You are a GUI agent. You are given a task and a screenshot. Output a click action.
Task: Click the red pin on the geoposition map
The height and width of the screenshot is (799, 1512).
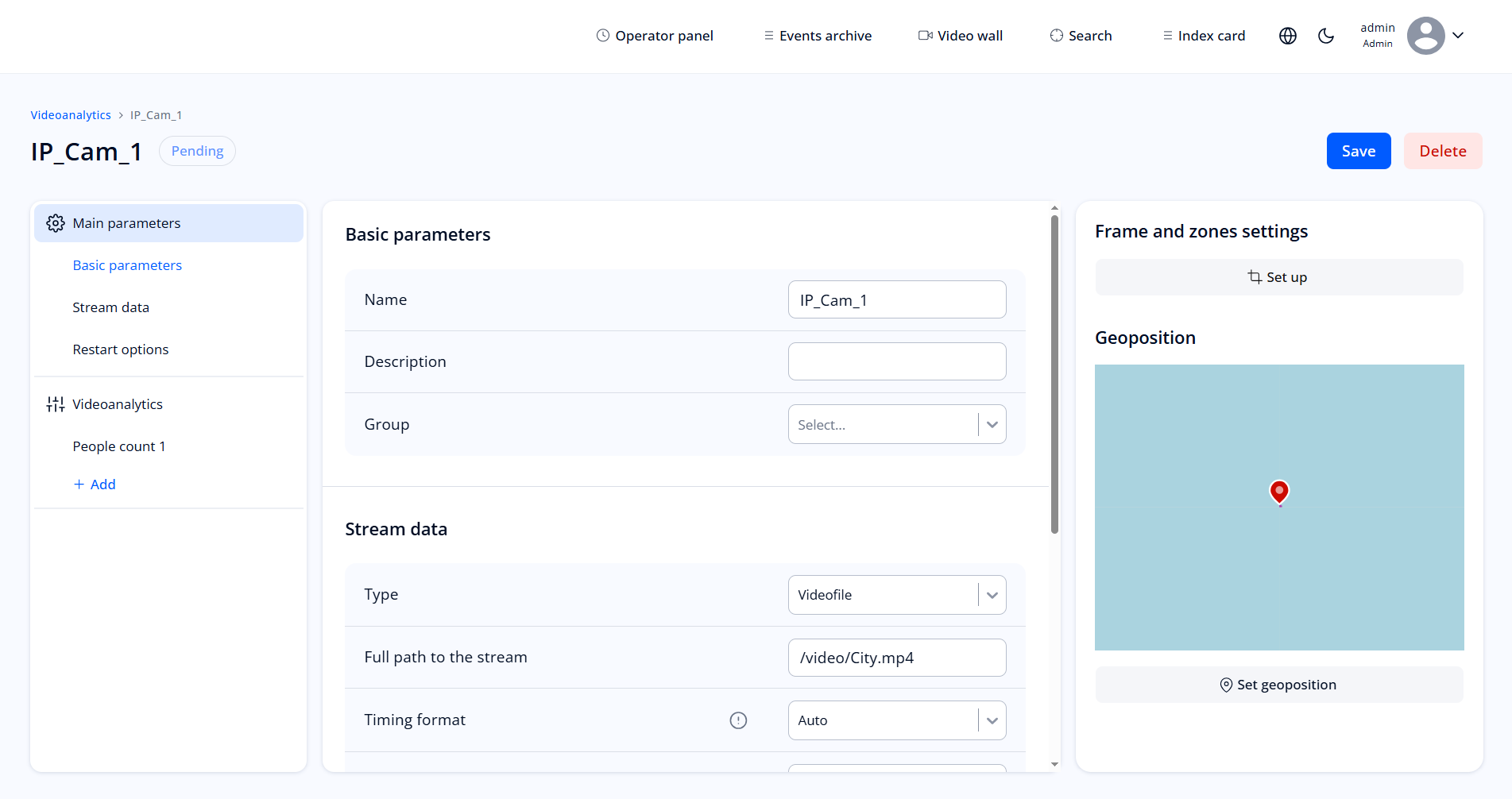1278,492
